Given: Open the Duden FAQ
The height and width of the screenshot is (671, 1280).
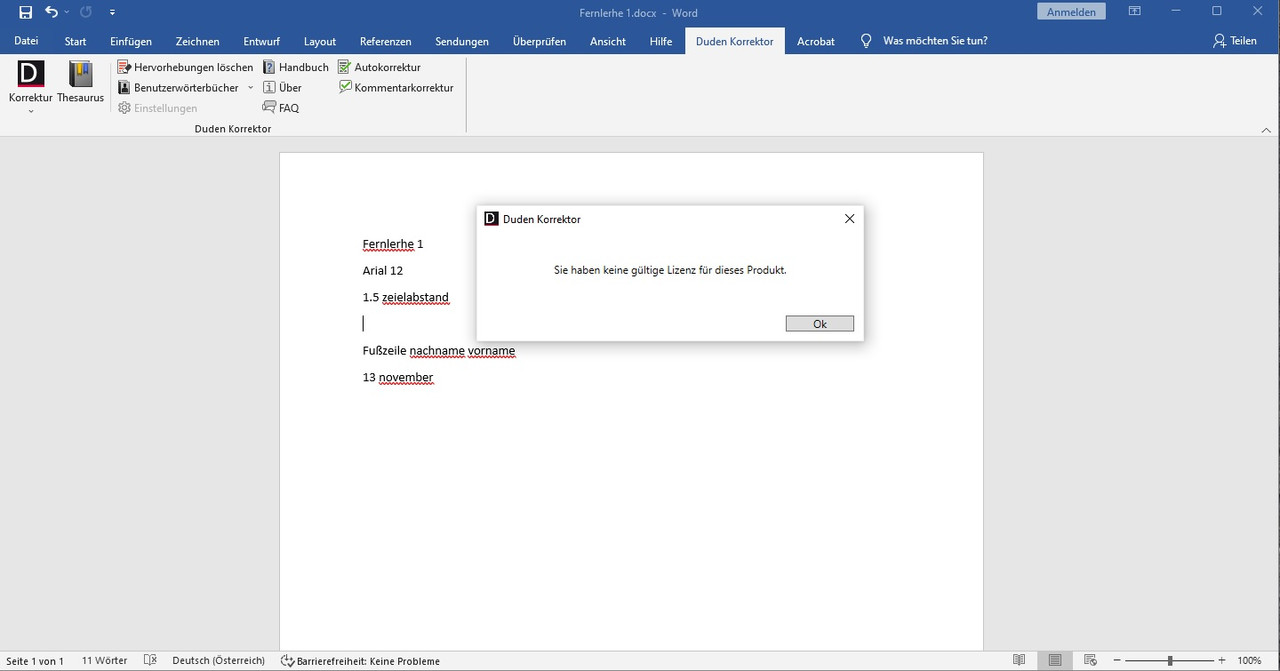Looking at the screenshot, I should [x=281, y=108].
